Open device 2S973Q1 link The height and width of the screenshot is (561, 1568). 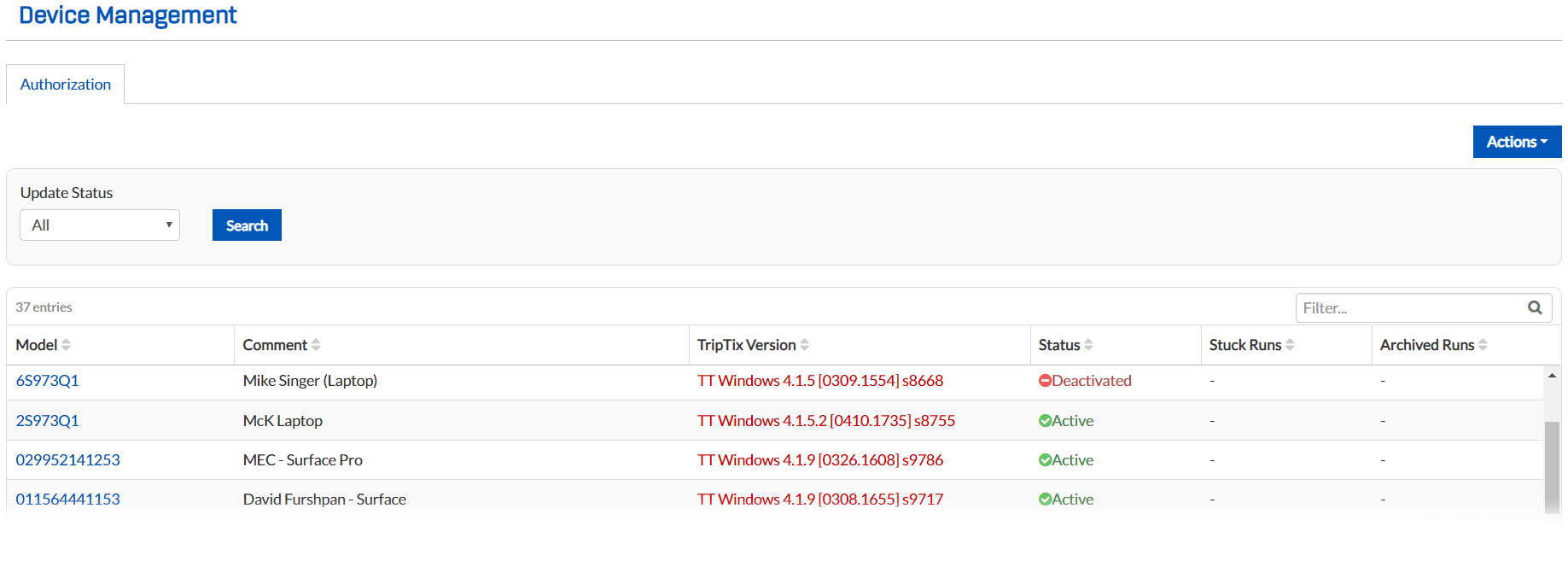pos(48,421)
